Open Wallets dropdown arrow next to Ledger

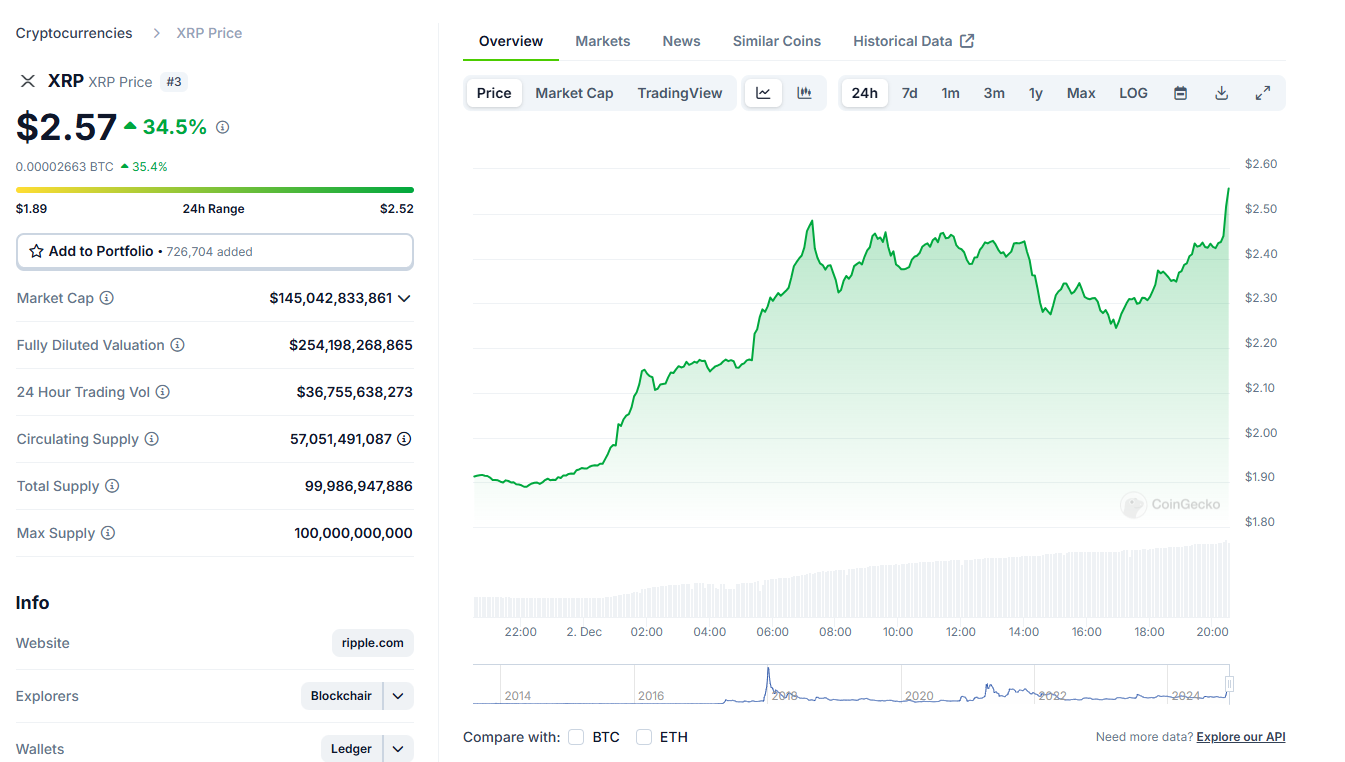point(398,749)
